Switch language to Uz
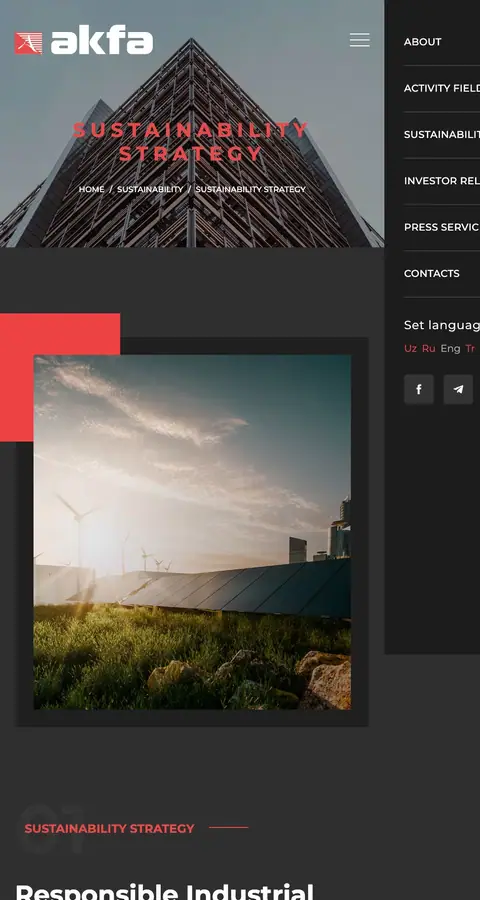Image resolution: width=480 pixels, height=900 pixels. point(411,348)
